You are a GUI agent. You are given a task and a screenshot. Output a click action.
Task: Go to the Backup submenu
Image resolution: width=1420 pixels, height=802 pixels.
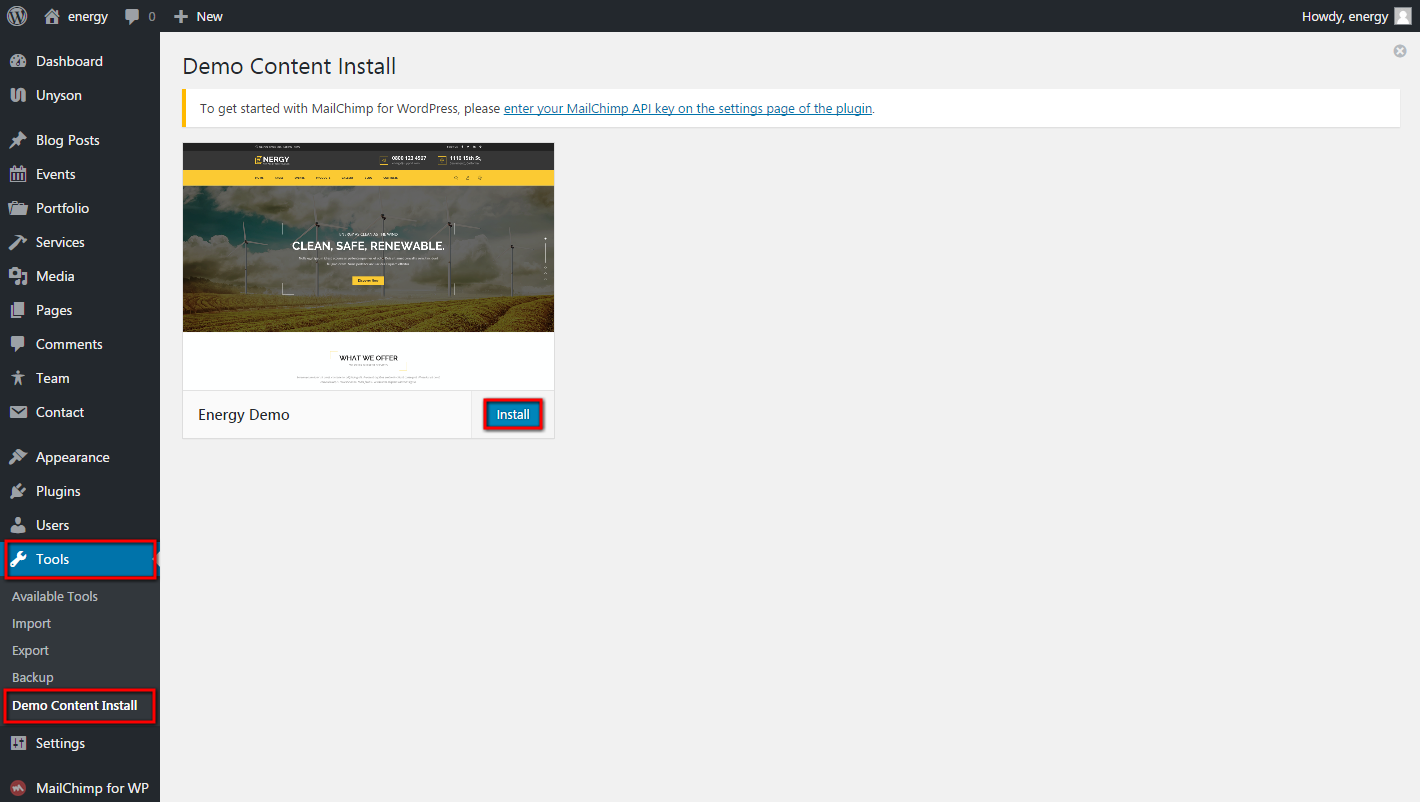pos(33,677)
